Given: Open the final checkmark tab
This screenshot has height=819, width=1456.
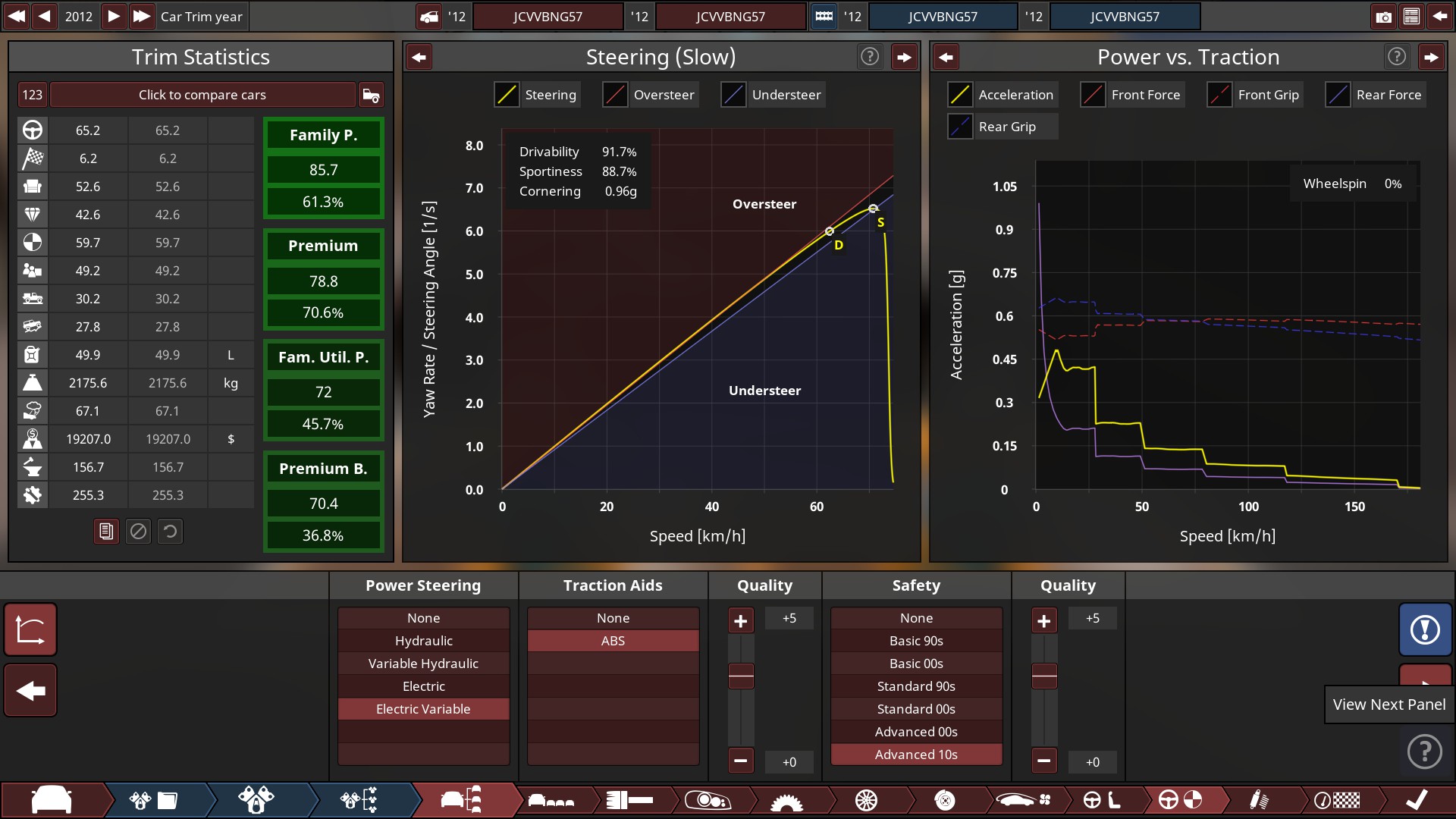Looking at the screenshot, I should [1416, 800].
